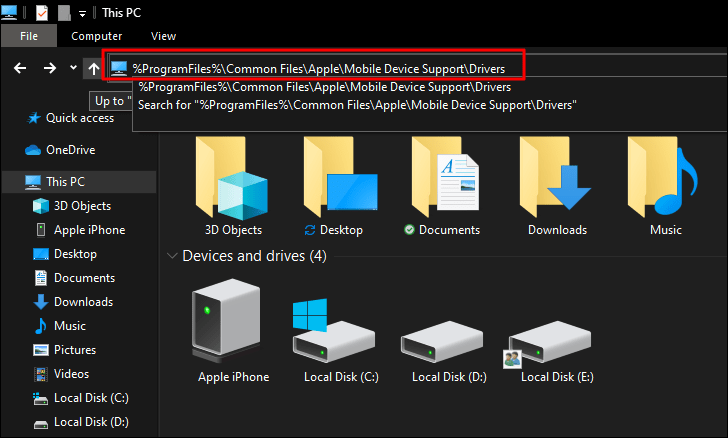Viewport: 728px width, 438px height.
Task: Click the OneDrive cloud icon
Action: click(x=33, y=150)
